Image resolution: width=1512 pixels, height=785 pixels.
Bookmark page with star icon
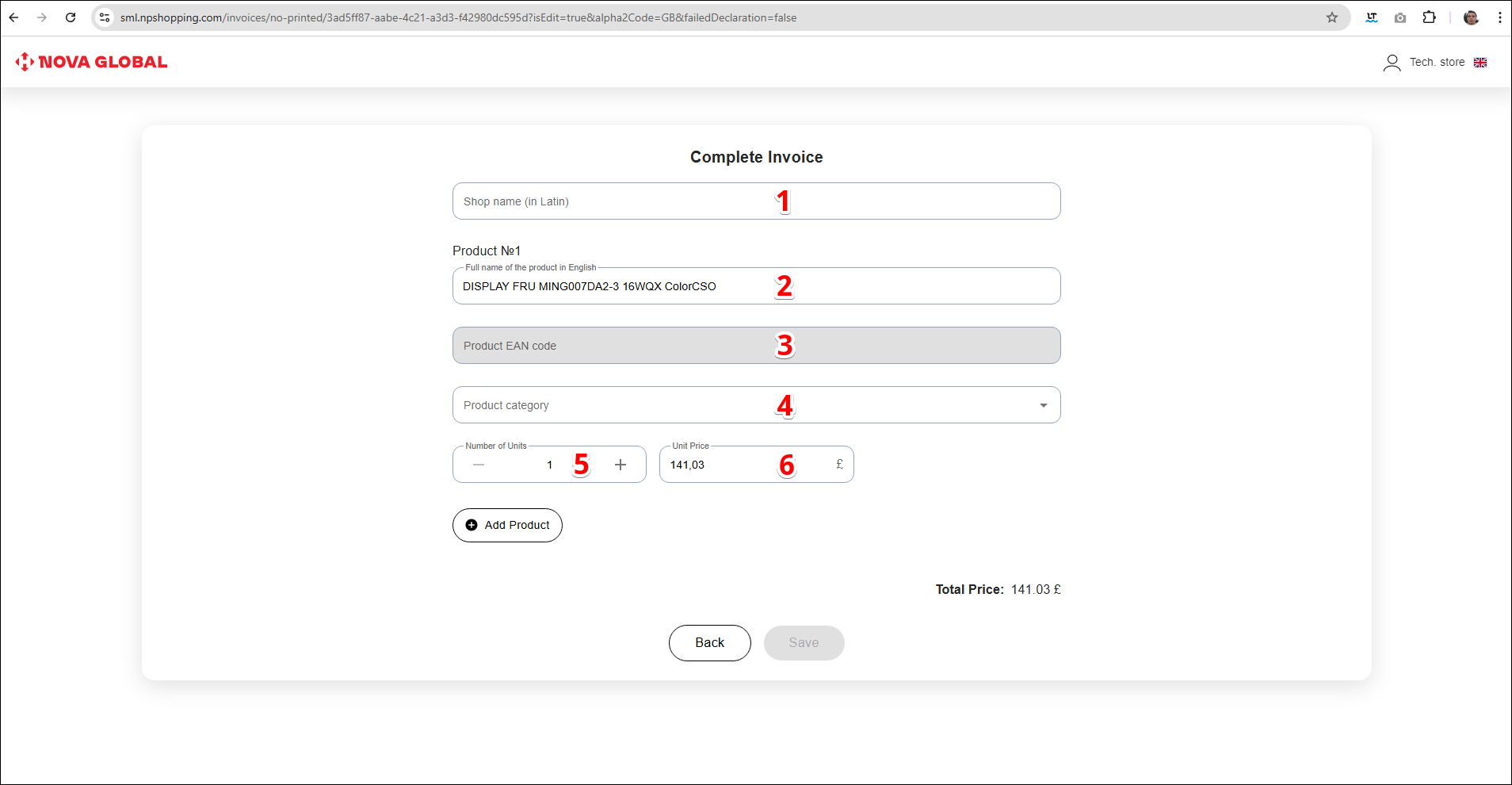[1332, 17]
